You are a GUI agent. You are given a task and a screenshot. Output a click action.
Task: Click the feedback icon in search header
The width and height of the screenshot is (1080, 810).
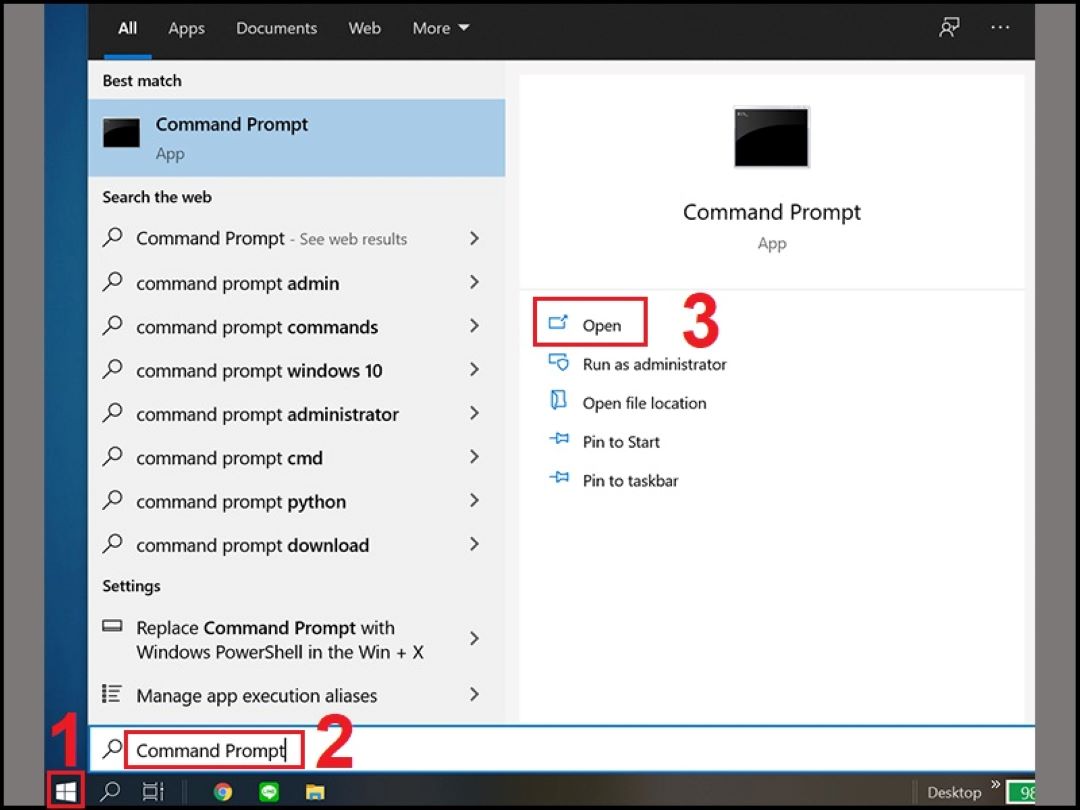pos(949,28)
